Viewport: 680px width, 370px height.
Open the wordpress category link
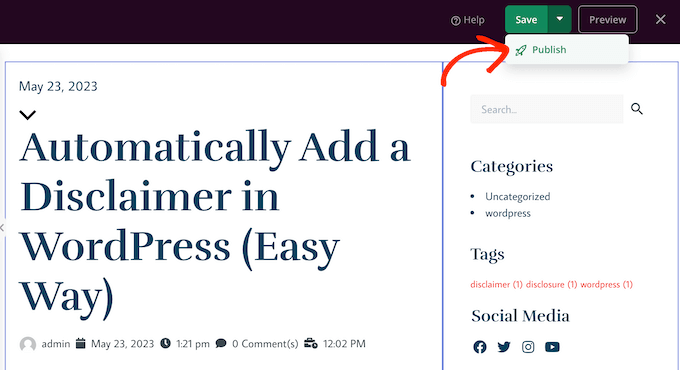coord(508,213)
